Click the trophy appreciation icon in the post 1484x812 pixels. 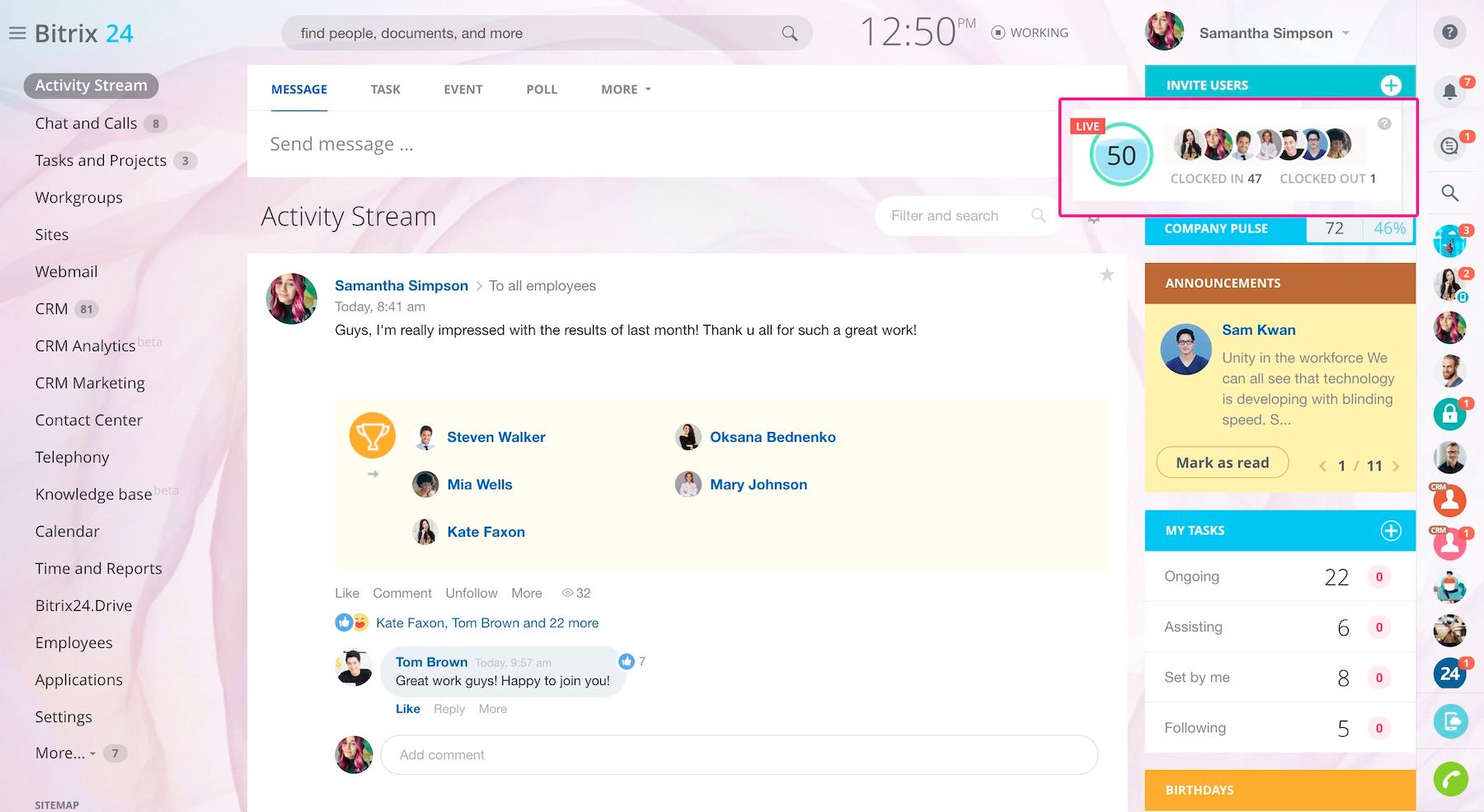coord(373,435)
